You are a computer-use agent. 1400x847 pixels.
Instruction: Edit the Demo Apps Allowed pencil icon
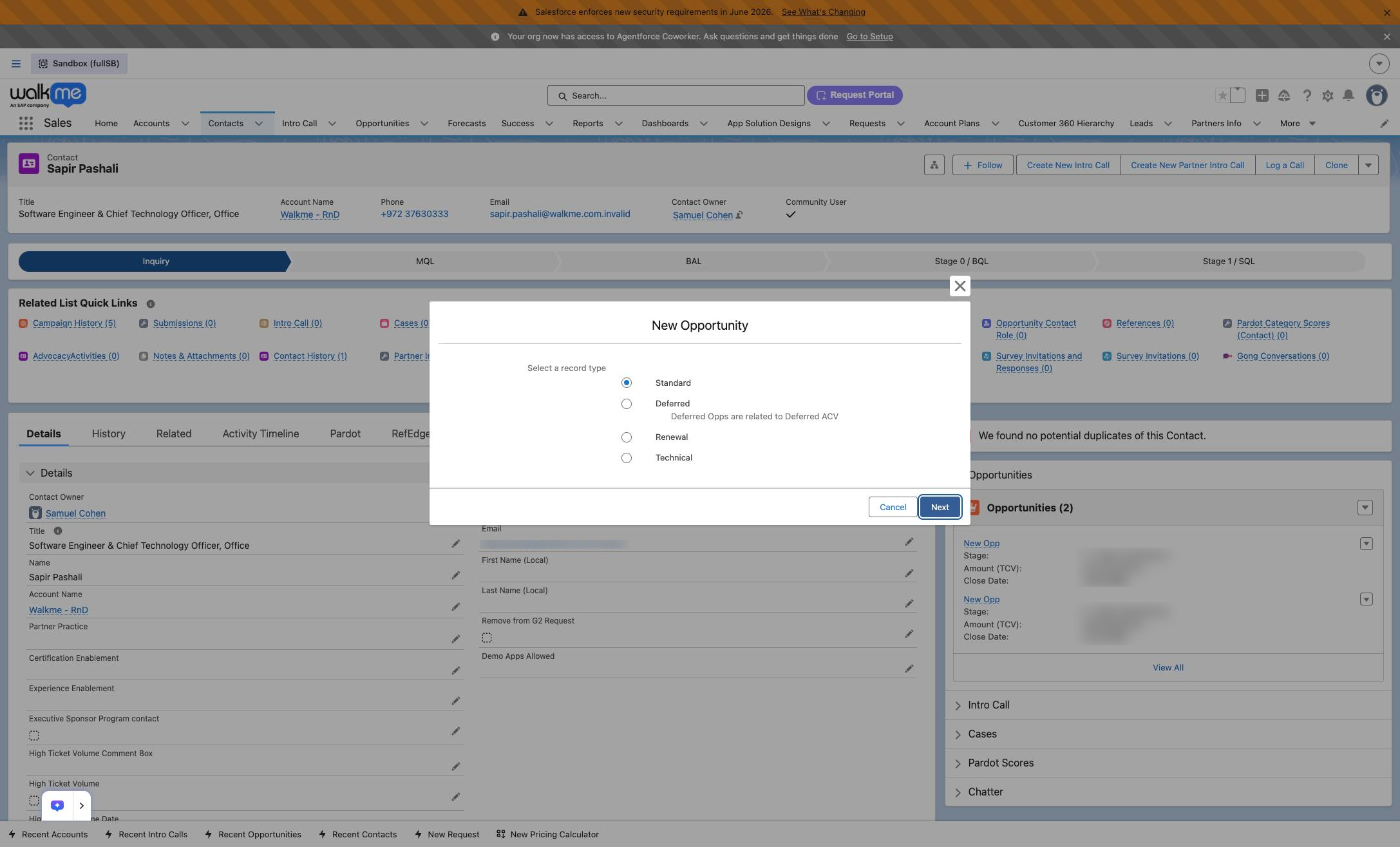point(909,669)
